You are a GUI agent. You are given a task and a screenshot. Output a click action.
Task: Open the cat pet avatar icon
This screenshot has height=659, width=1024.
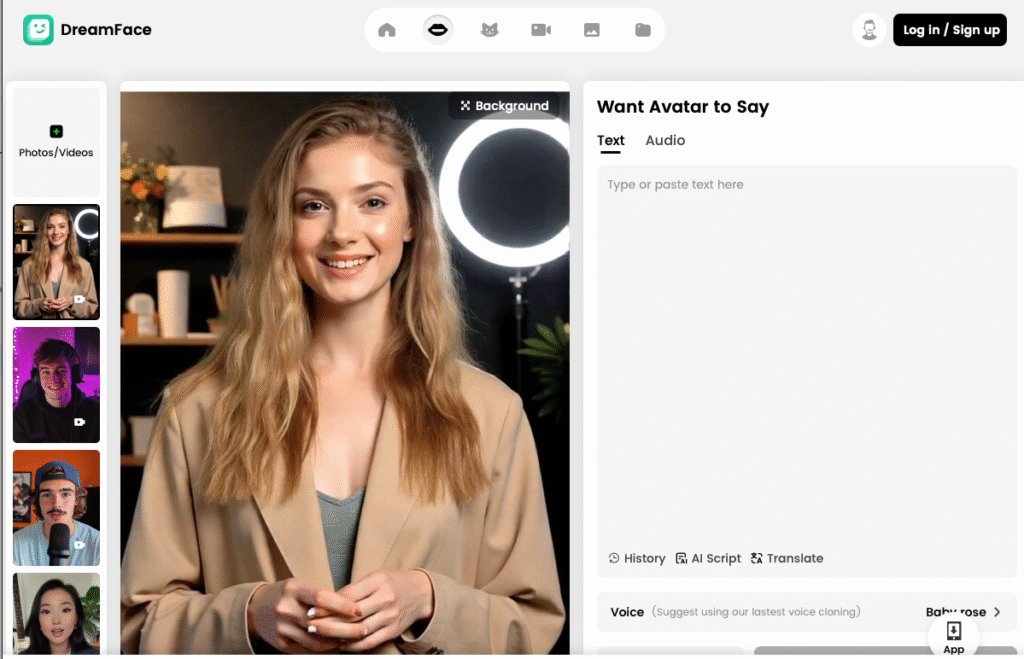[x=489, y=30]
